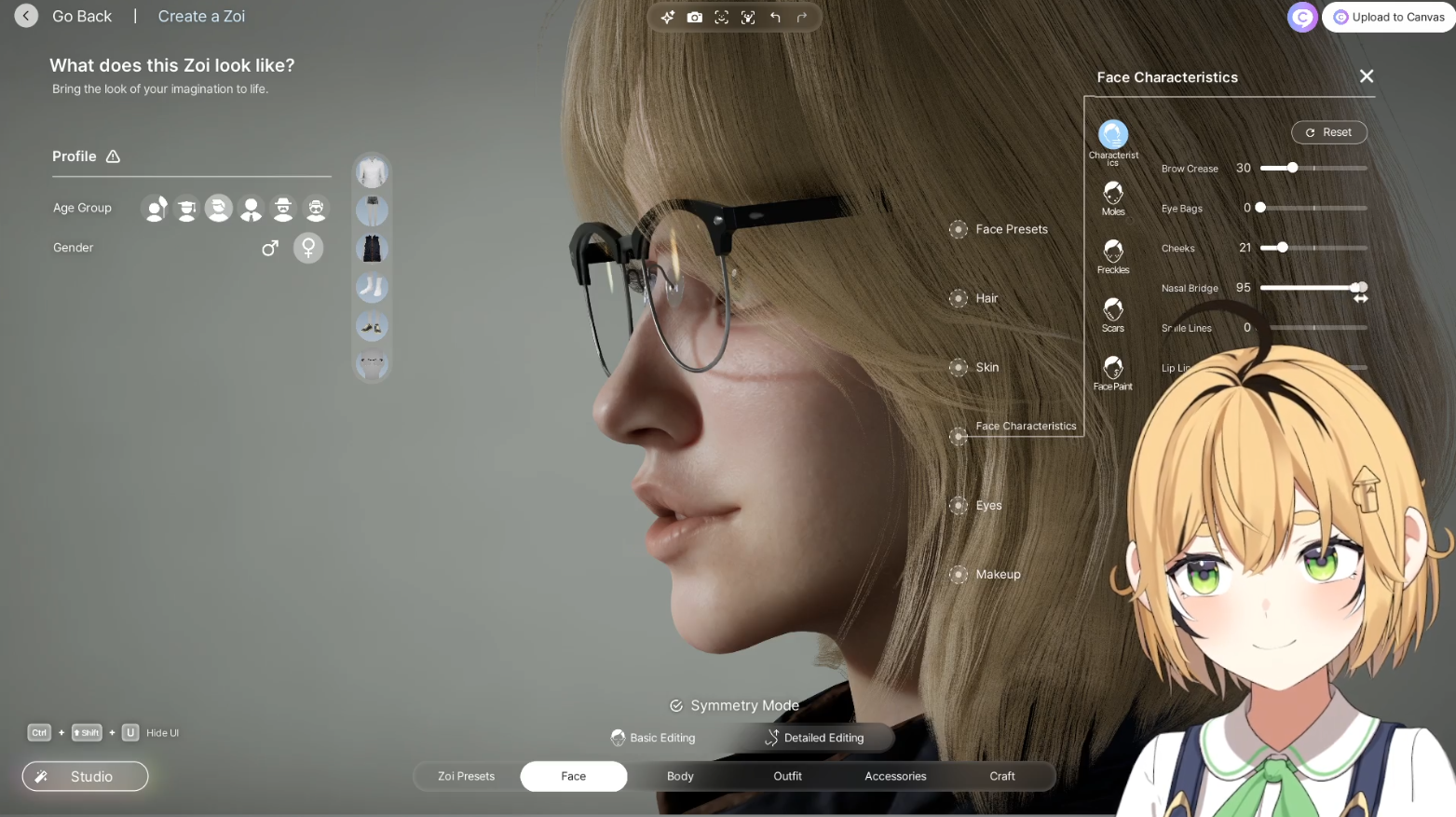Close the Face Characteristics panel

[x=1367, y=76]
